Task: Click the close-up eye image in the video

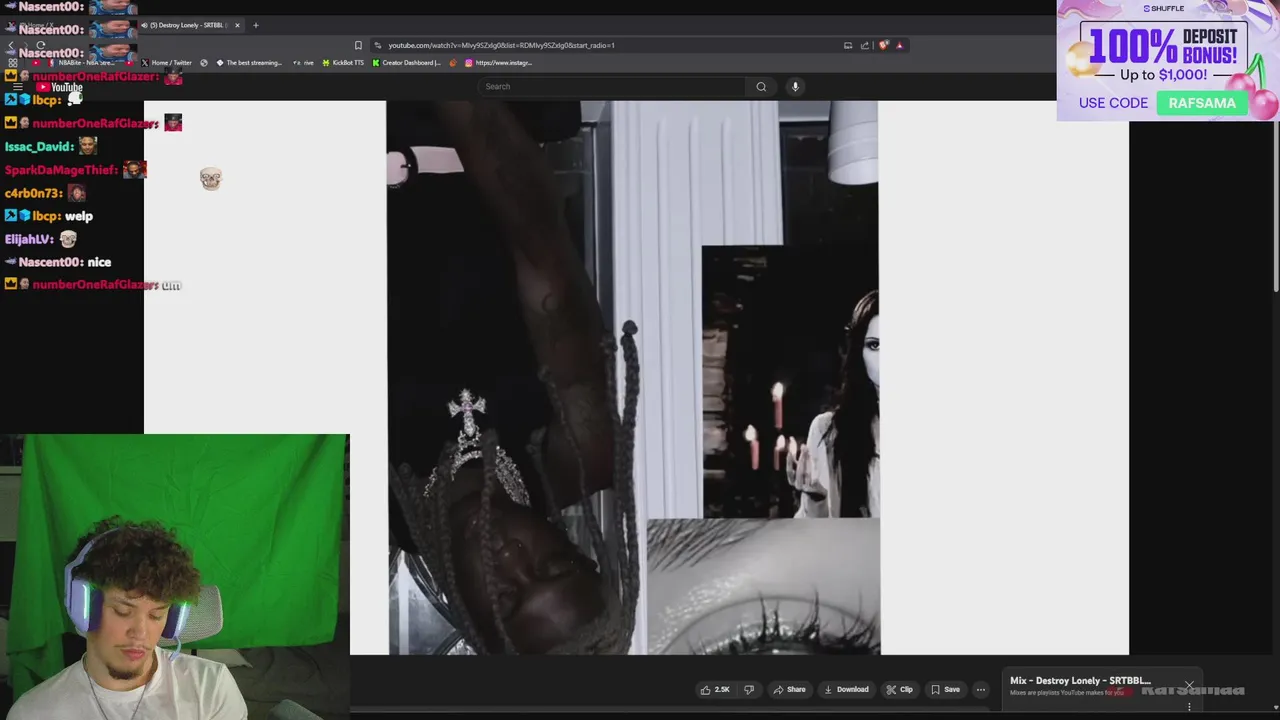Action: click(x=763, y=586)
